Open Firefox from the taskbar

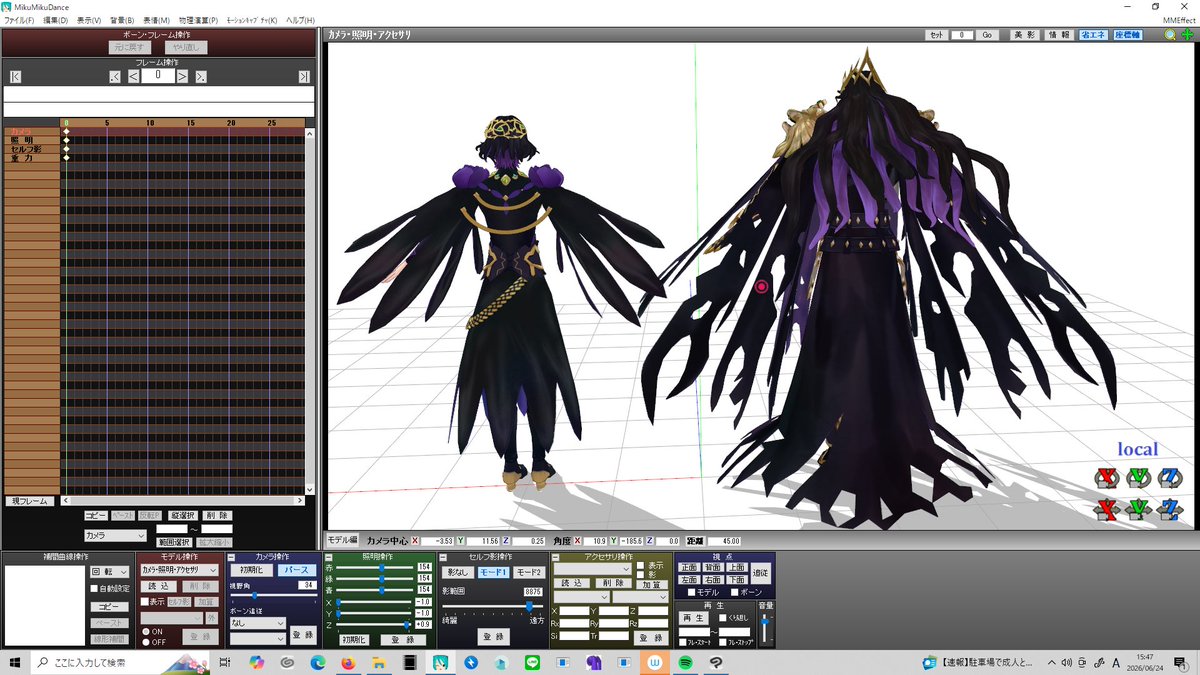(348, 662)
